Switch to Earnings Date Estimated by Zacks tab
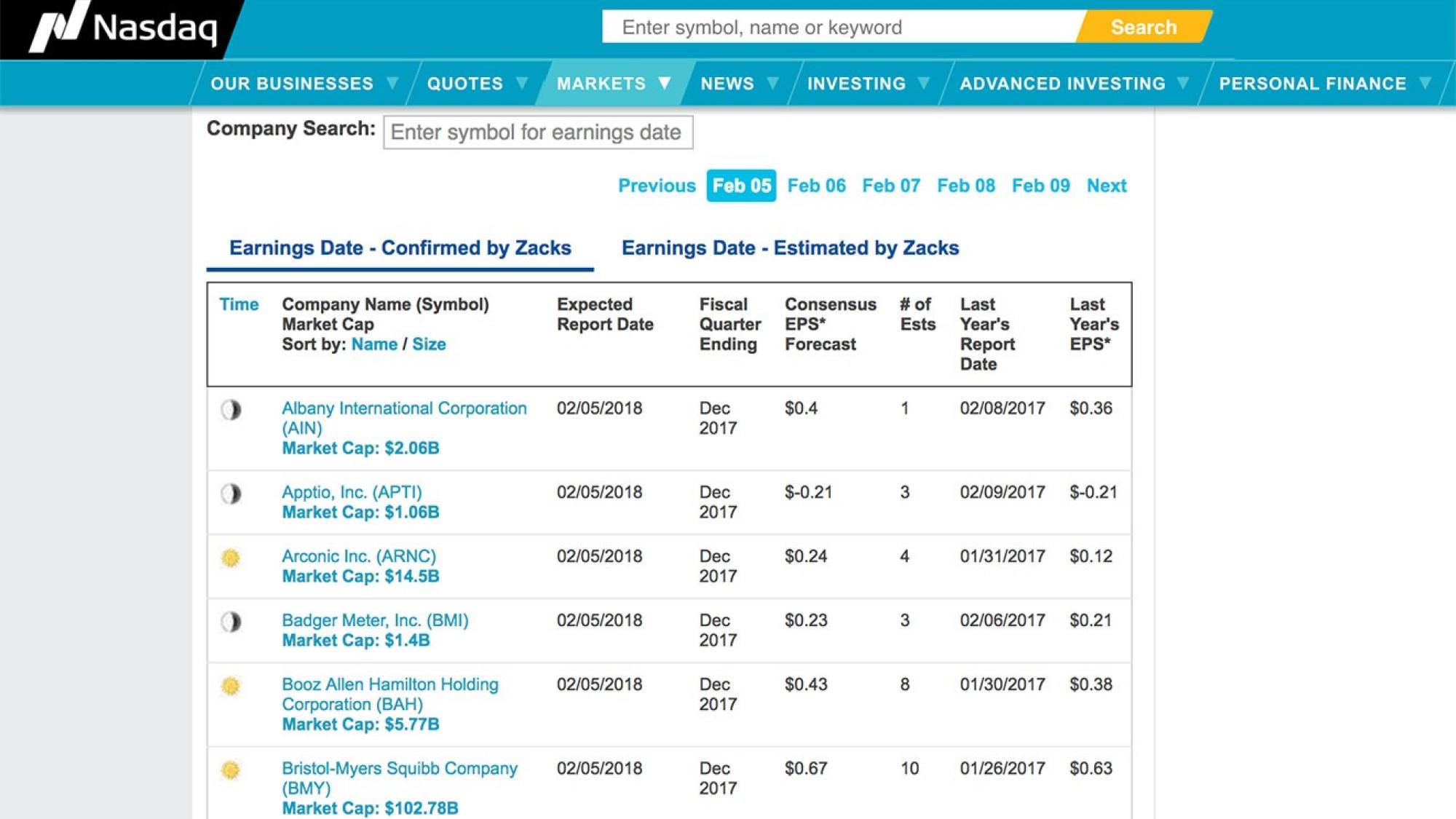Screen dimensions: 1456x819 coord(790,248)
